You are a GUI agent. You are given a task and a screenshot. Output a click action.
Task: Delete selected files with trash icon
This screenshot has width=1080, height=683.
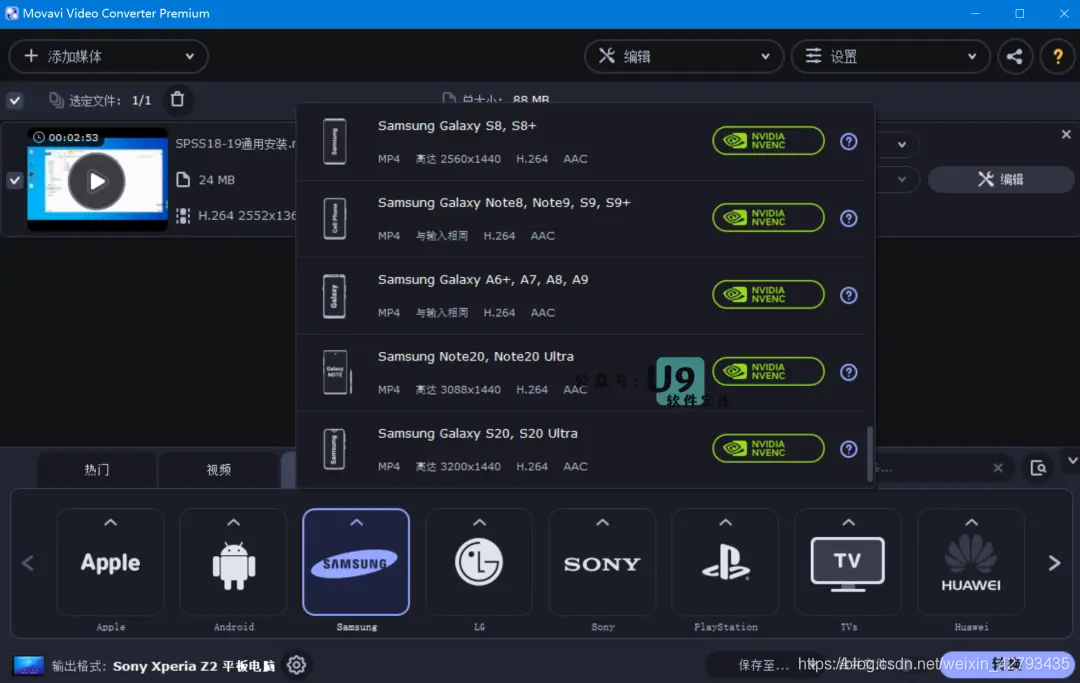coord(177,99)
